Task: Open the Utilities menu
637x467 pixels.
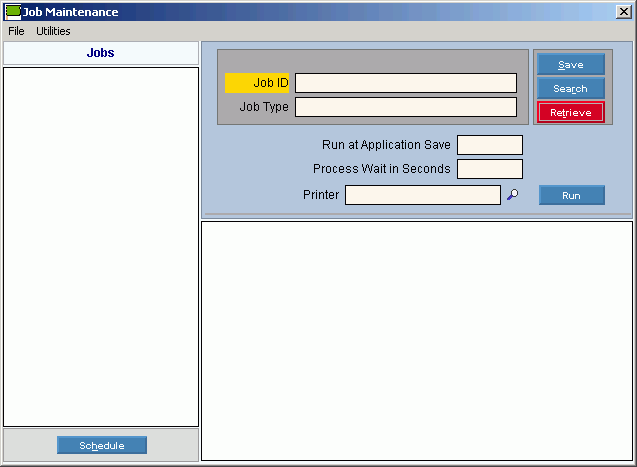Action: (x=53, y=31)
